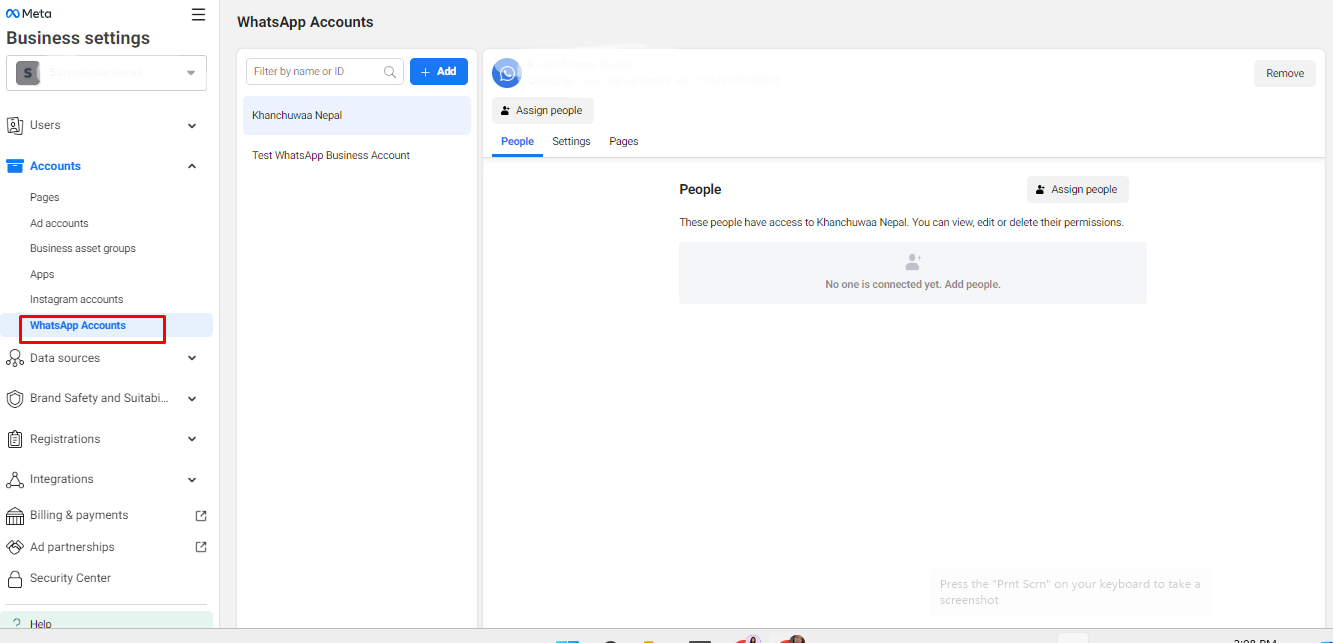
Task: Switch to the Settings tab
Action: coord(571,141)
